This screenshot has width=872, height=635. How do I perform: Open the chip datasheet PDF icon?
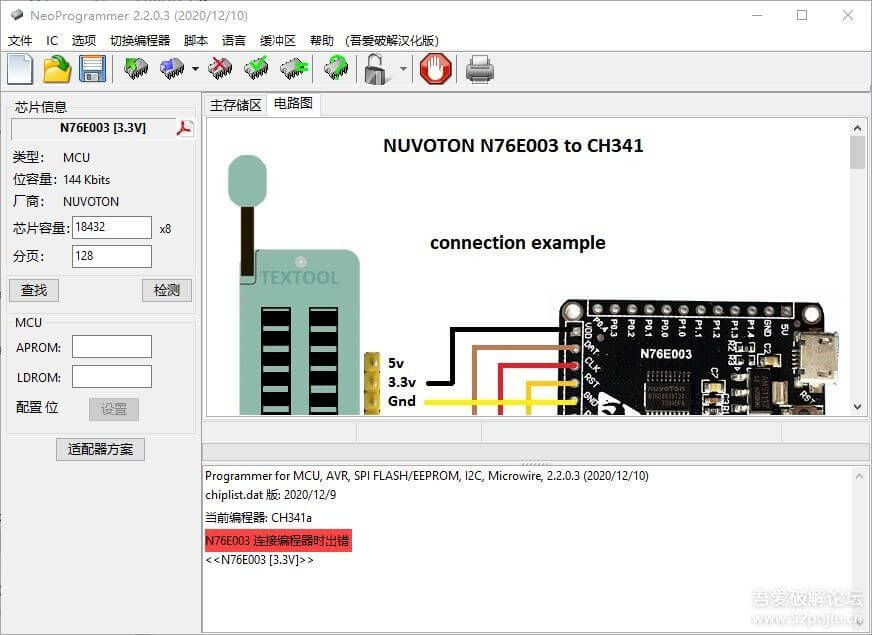click(x=185, y=128)
